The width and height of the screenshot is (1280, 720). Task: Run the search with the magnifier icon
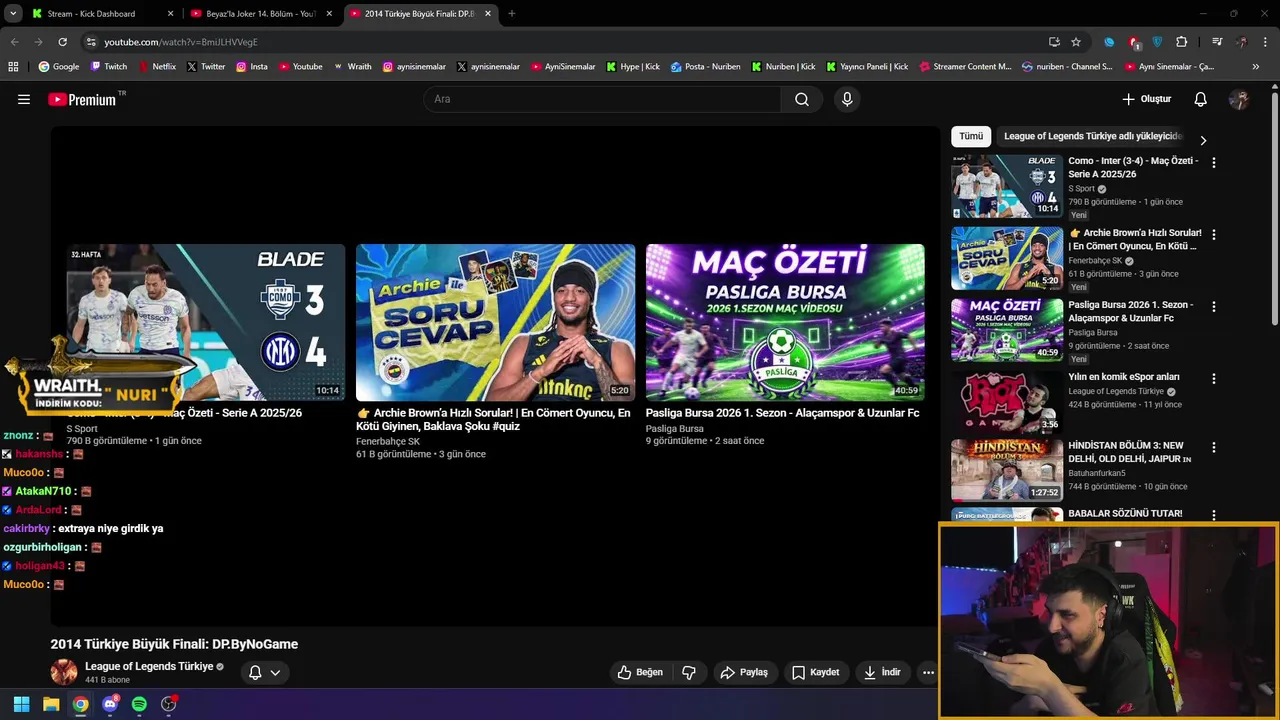802,99
